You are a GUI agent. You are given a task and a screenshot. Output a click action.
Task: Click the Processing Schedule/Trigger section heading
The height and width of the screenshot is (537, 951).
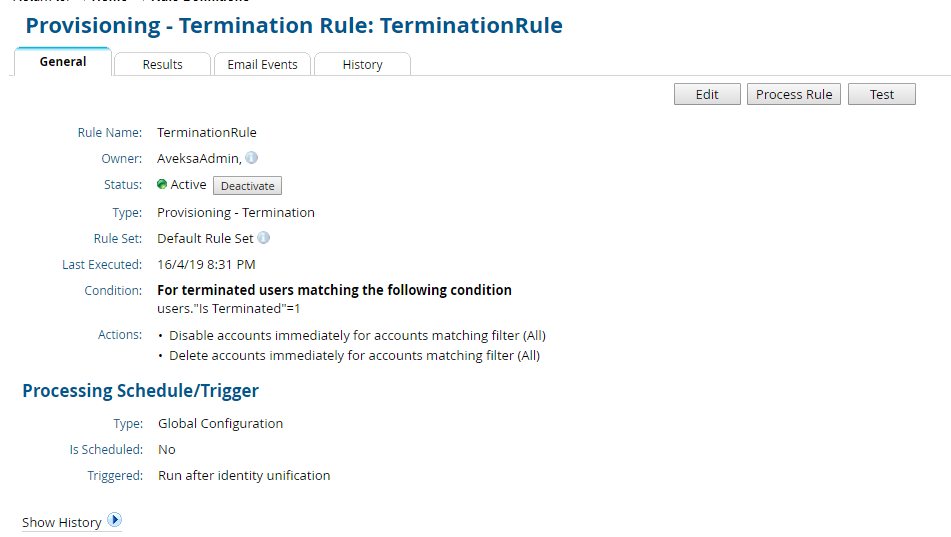coord(140,391)
